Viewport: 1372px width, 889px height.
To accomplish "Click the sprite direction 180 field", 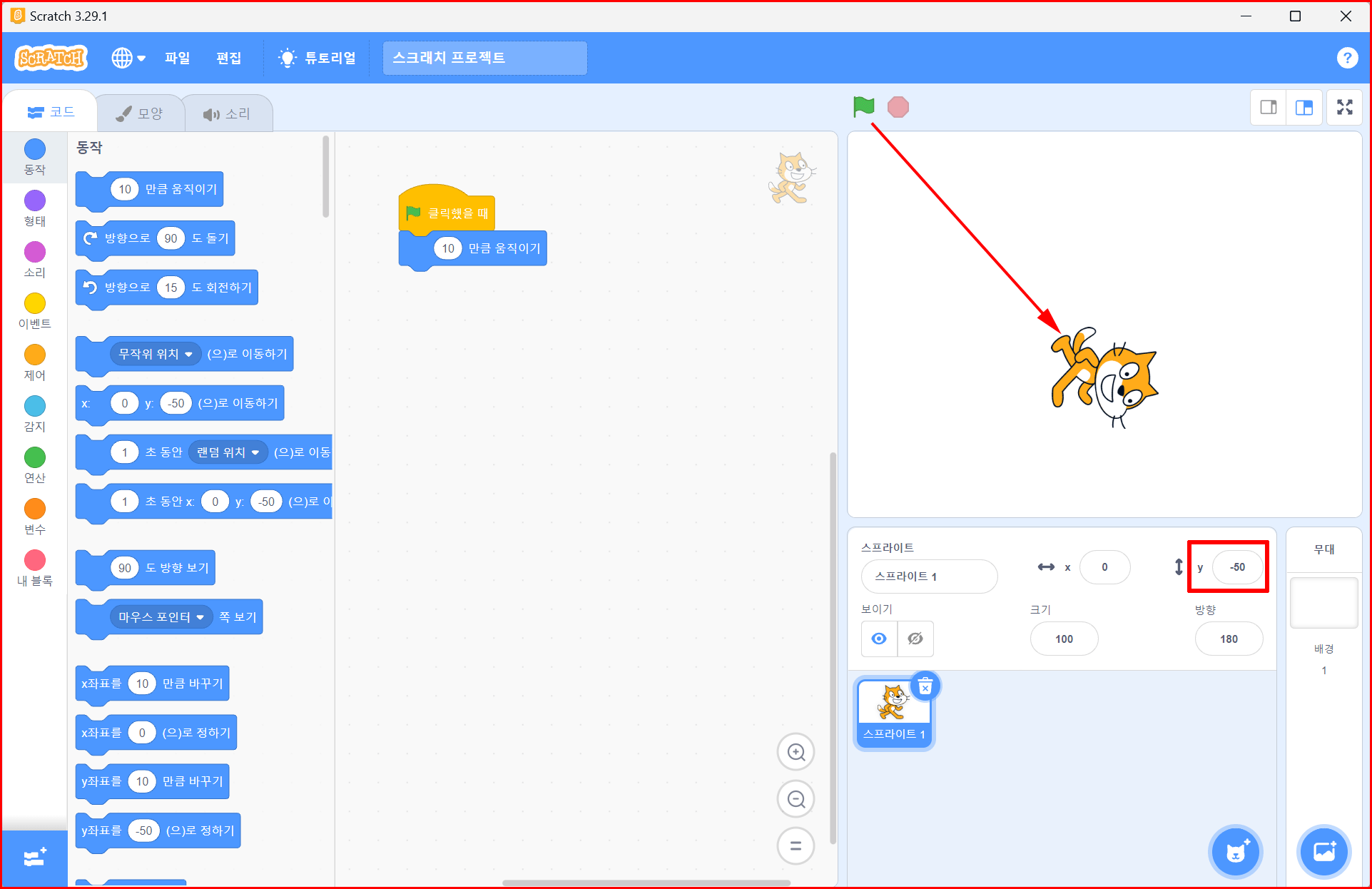I will click(1229, 639).
